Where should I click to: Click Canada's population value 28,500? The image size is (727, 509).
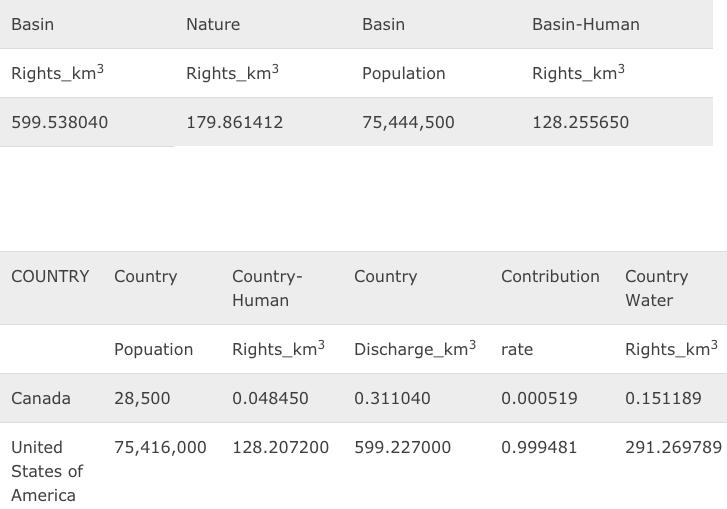pos(142,398)
